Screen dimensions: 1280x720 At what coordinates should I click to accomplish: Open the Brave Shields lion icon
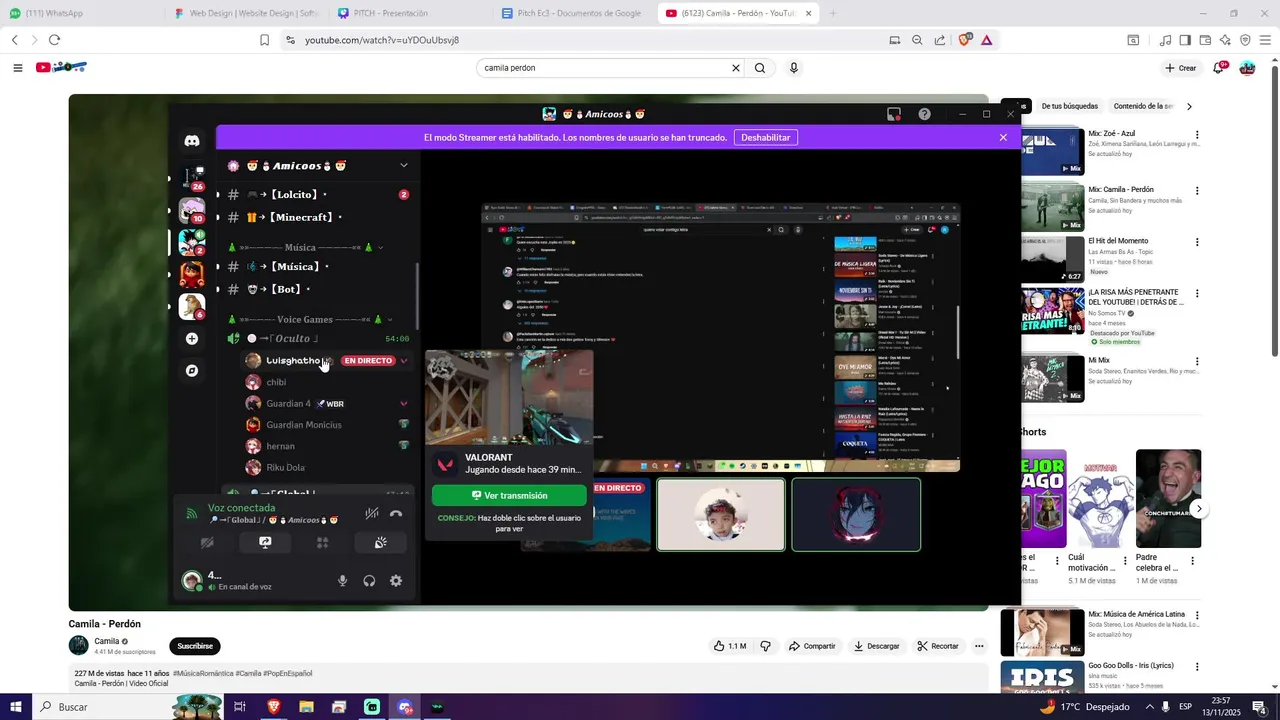click(x=964, y=40)
